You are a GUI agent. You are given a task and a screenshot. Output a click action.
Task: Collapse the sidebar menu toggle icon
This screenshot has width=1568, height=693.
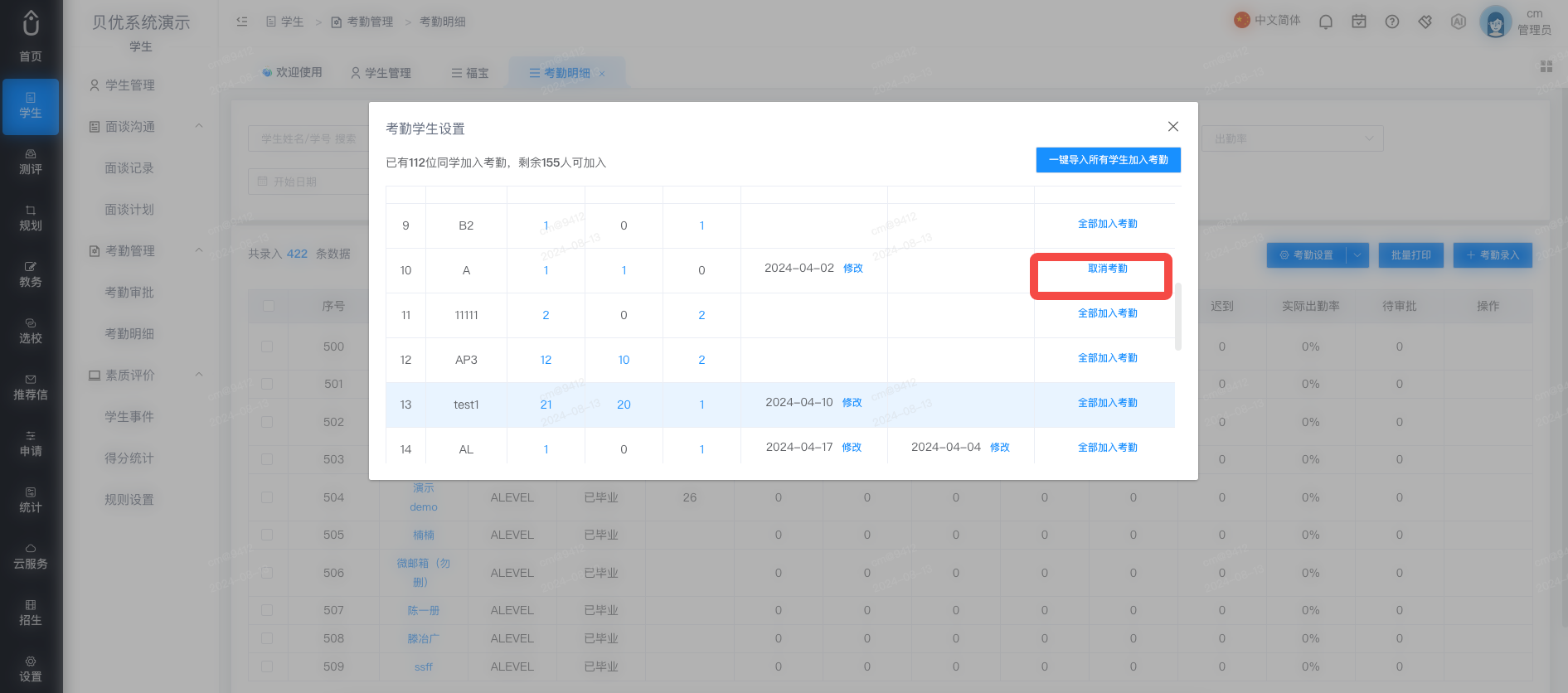click(242, 22)
